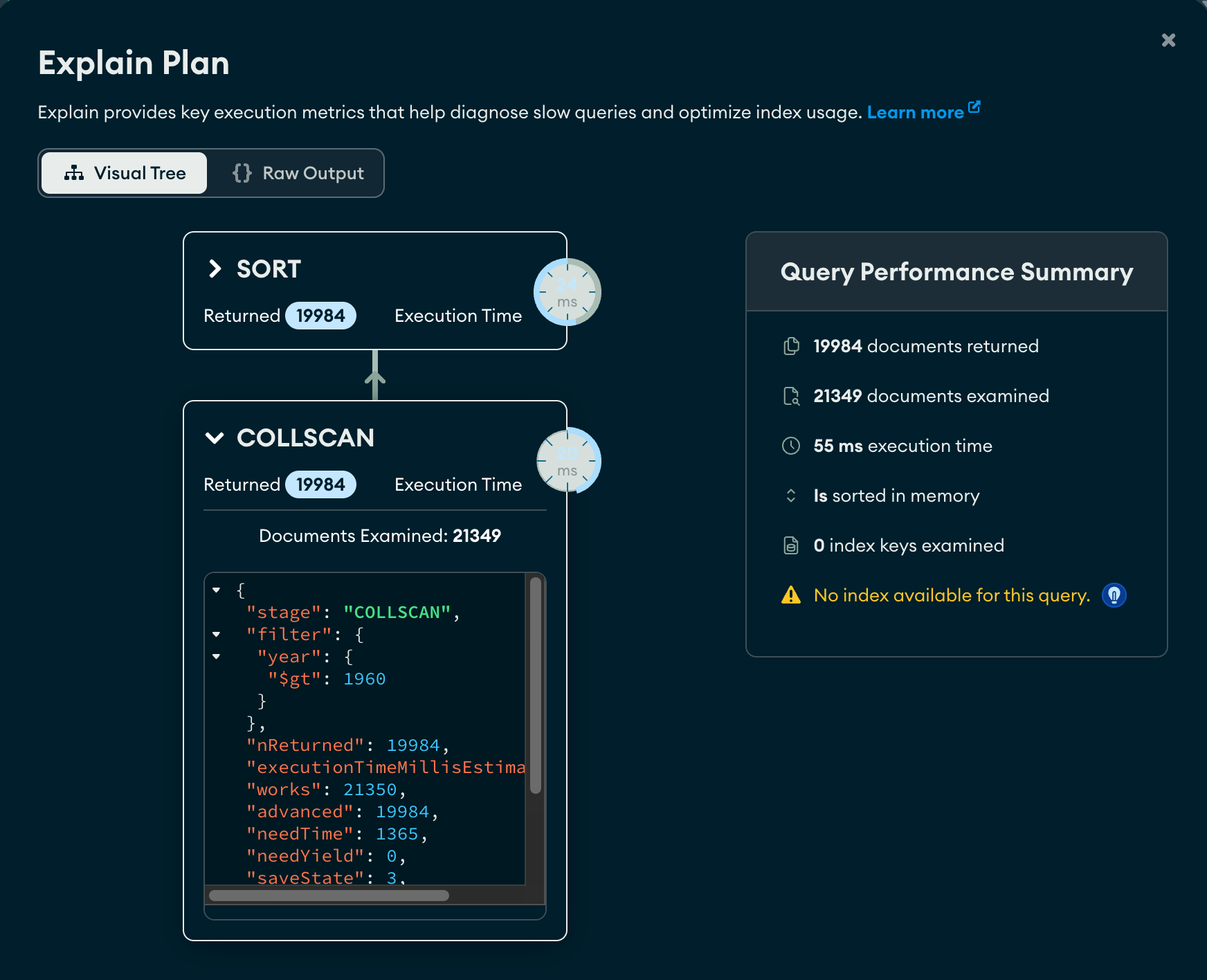Viewport: 1207px width, 980px height.
Task: Collapse the root JSON object
Action: tap(217, 590)
